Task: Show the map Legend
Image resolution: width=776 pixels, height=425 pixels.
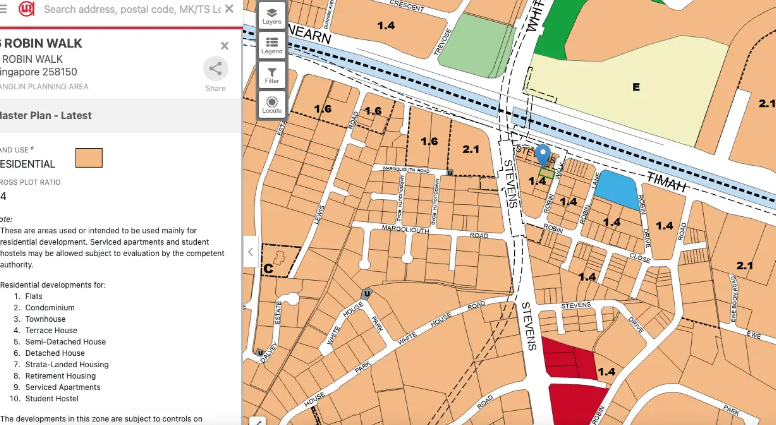Action: (271, 44)
